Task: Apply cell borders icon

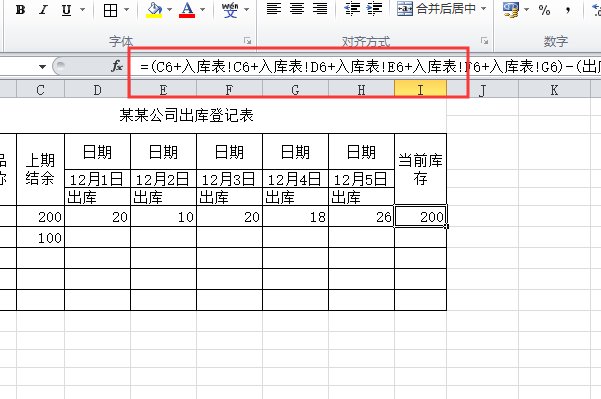Action: (110, 10)
